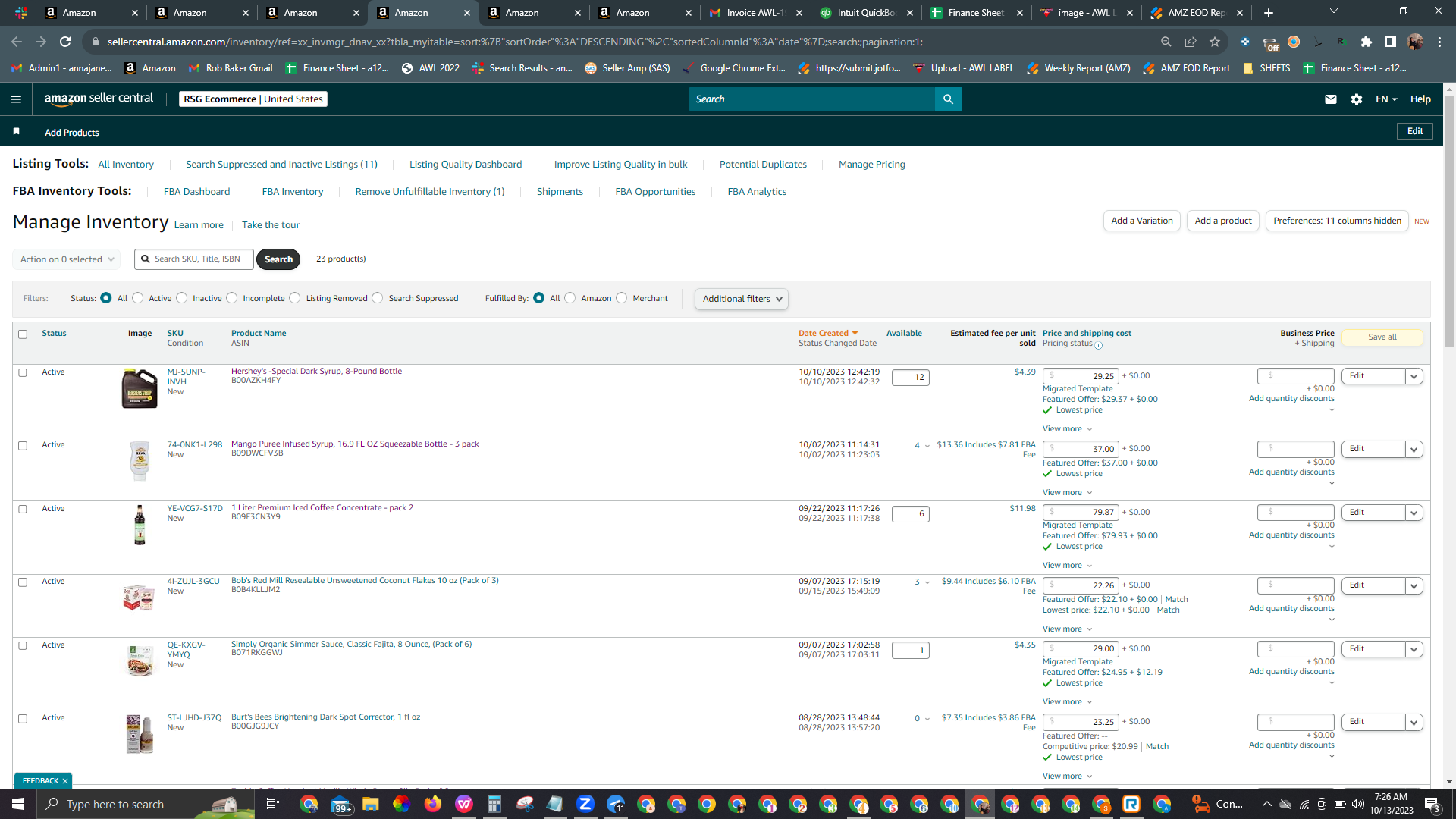Reload the page with browser refresh icon

65,42
